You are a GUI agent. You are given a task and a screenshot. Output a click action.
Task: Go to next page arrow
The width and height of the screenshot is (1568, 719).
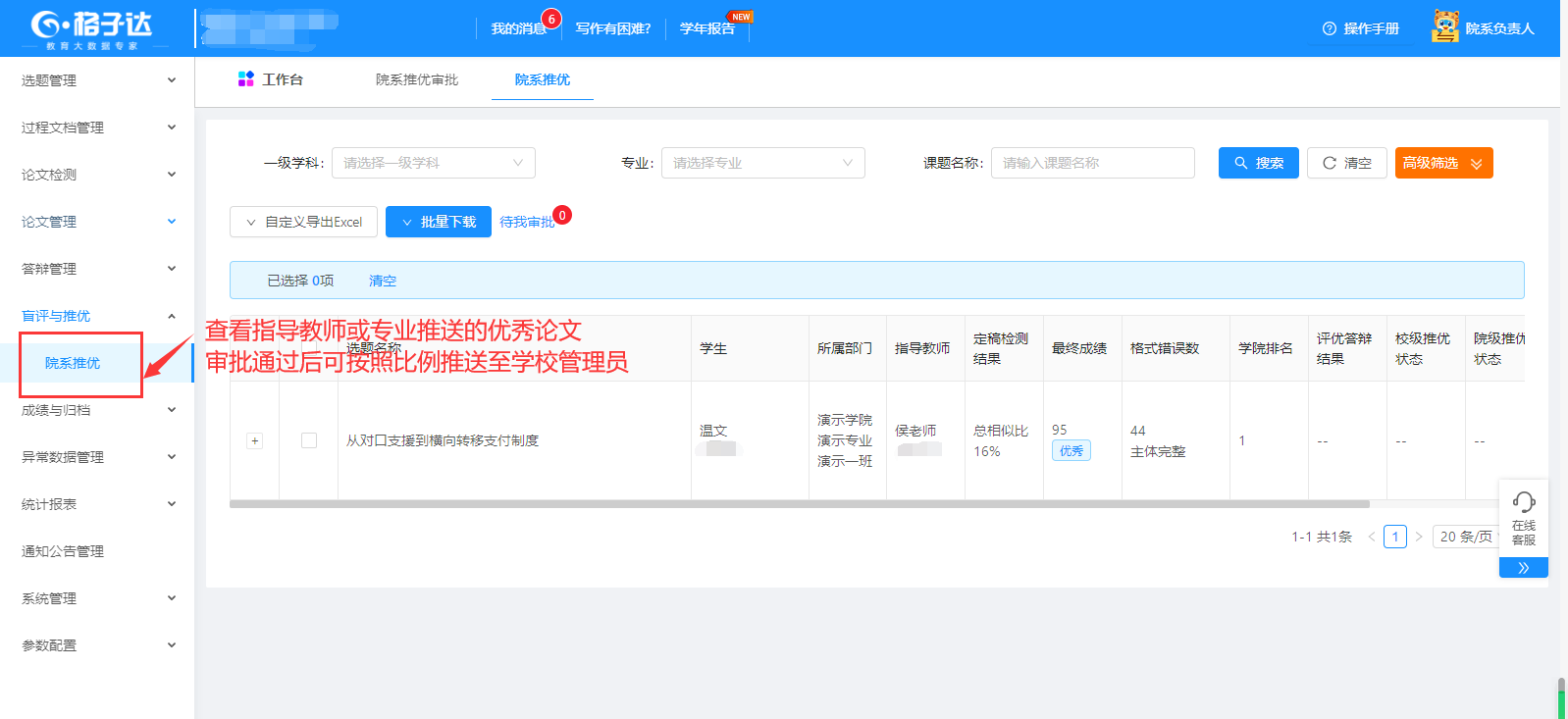[x=1419, y=537]
